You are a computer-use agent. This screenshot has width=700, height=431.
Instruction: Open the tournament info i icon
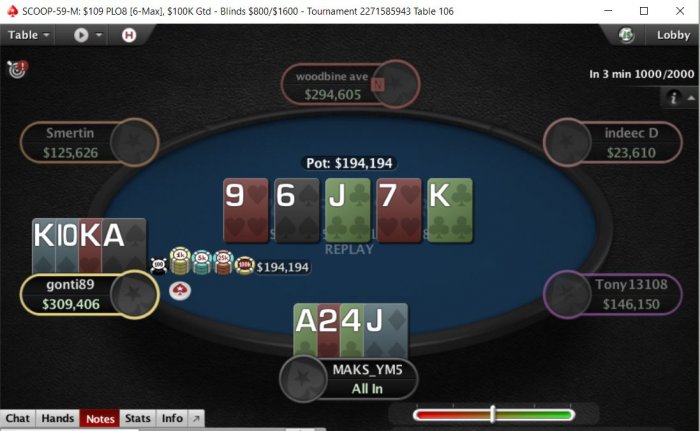(x=673, y=97)
